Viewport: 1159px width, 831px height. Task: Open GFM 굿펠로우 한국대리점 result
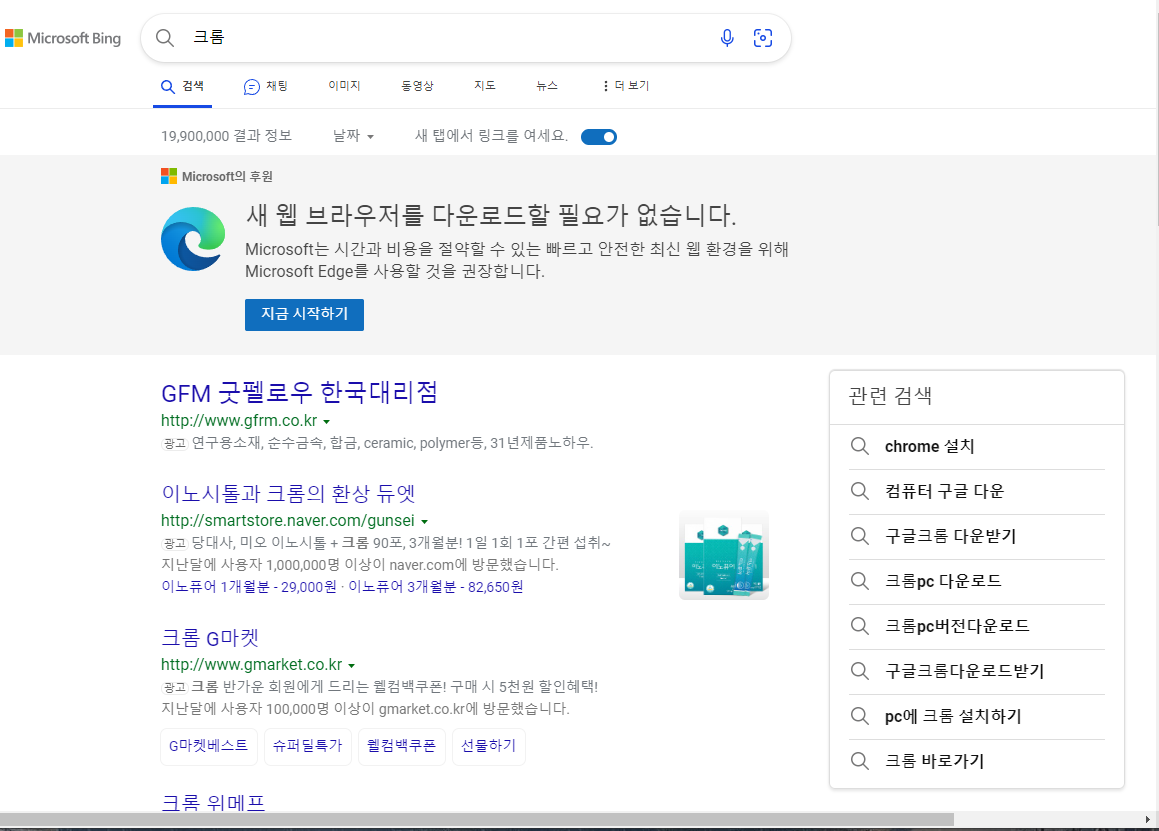point(299,392)
